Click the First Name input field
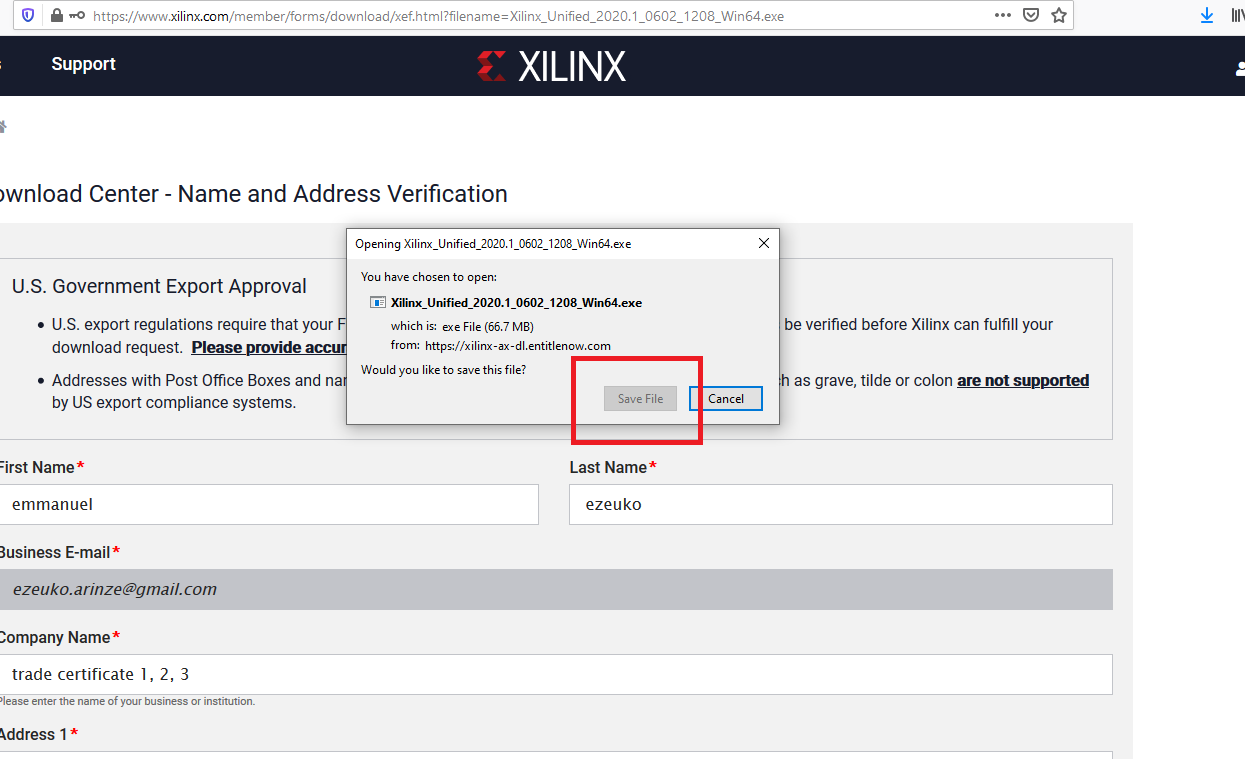The width and height of the screenshot is (1245, 759). click(x=268, y=505)
